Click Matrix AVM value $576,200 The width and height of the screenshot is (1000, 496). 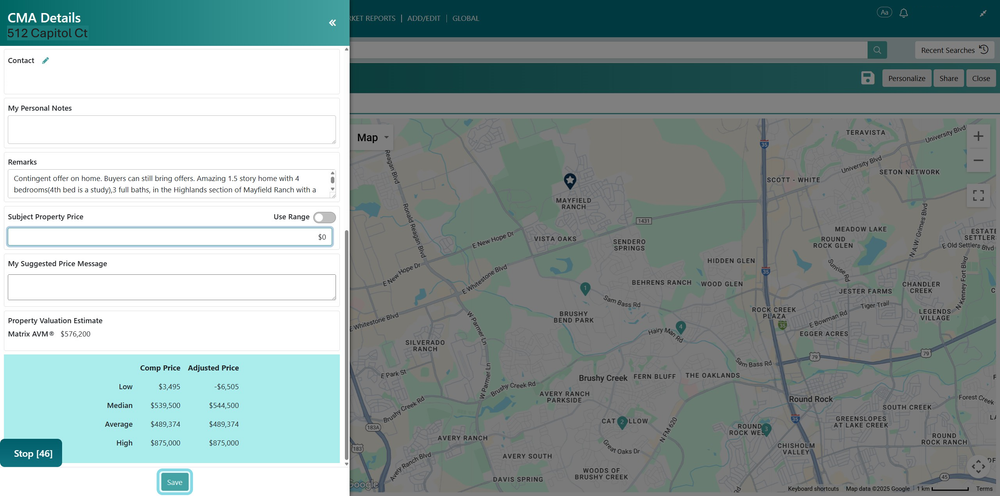point(75,334)
